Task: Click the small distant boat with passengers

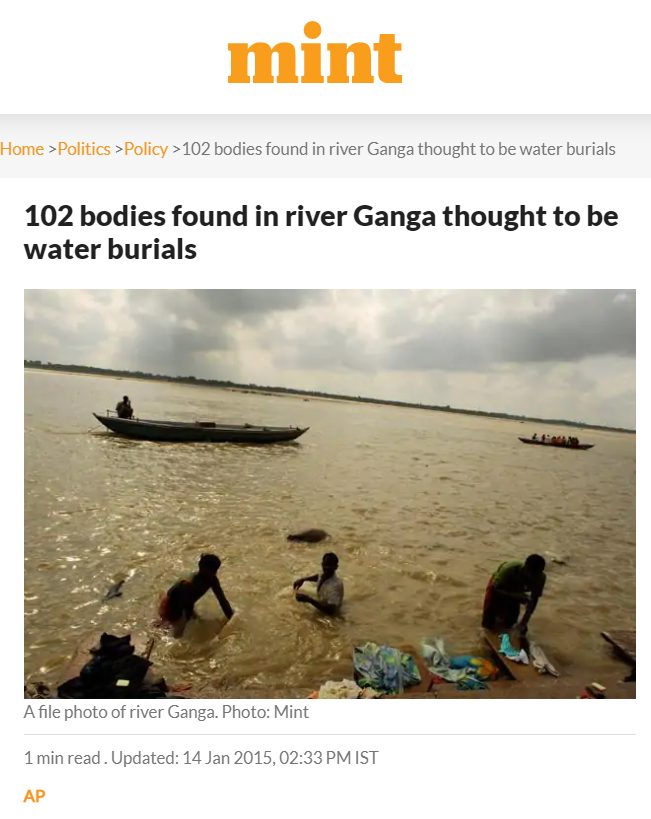Action: (556, 442)
